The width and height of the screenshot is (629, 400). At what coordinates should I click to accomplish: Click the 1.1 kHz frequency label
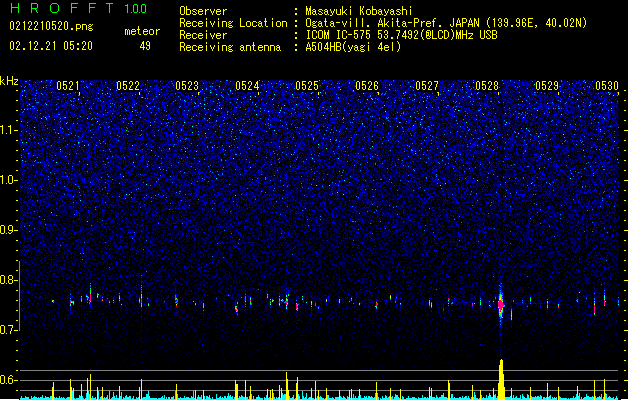click(x=9, y=130)
